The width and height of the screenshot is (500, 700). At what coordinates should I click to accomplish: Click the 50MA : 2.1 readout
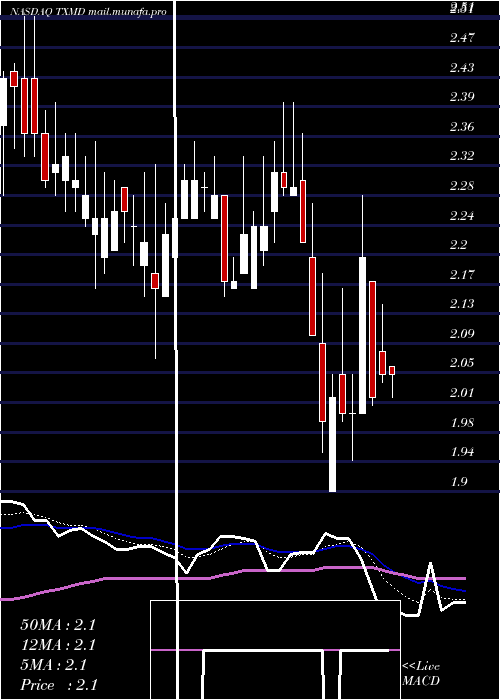click(x=58, y=625)
